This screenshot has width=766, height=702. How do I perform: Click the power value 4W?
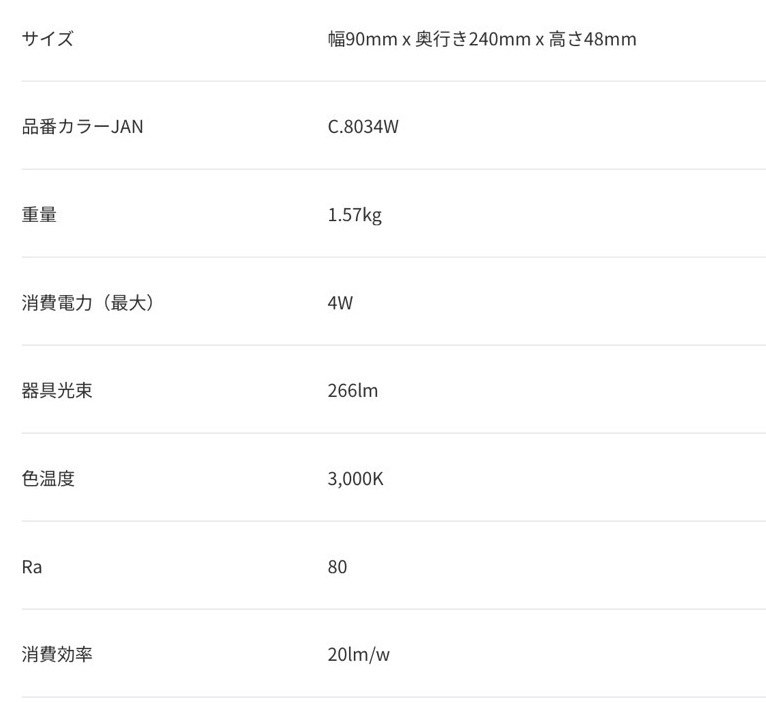(340, 303)
